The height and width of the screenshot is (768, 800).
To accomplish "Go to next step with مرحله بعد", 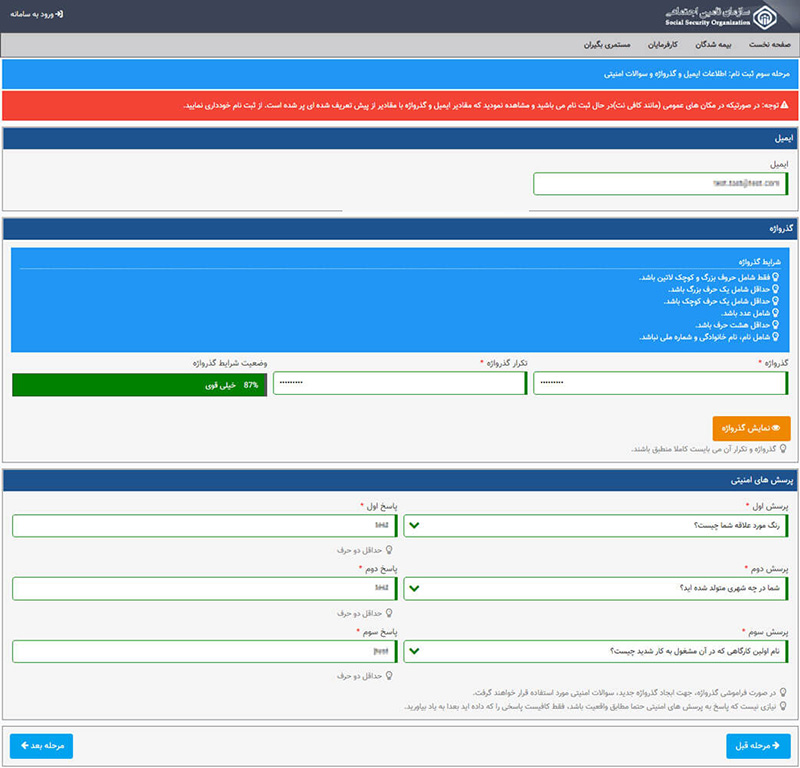I will coord(42,746).
